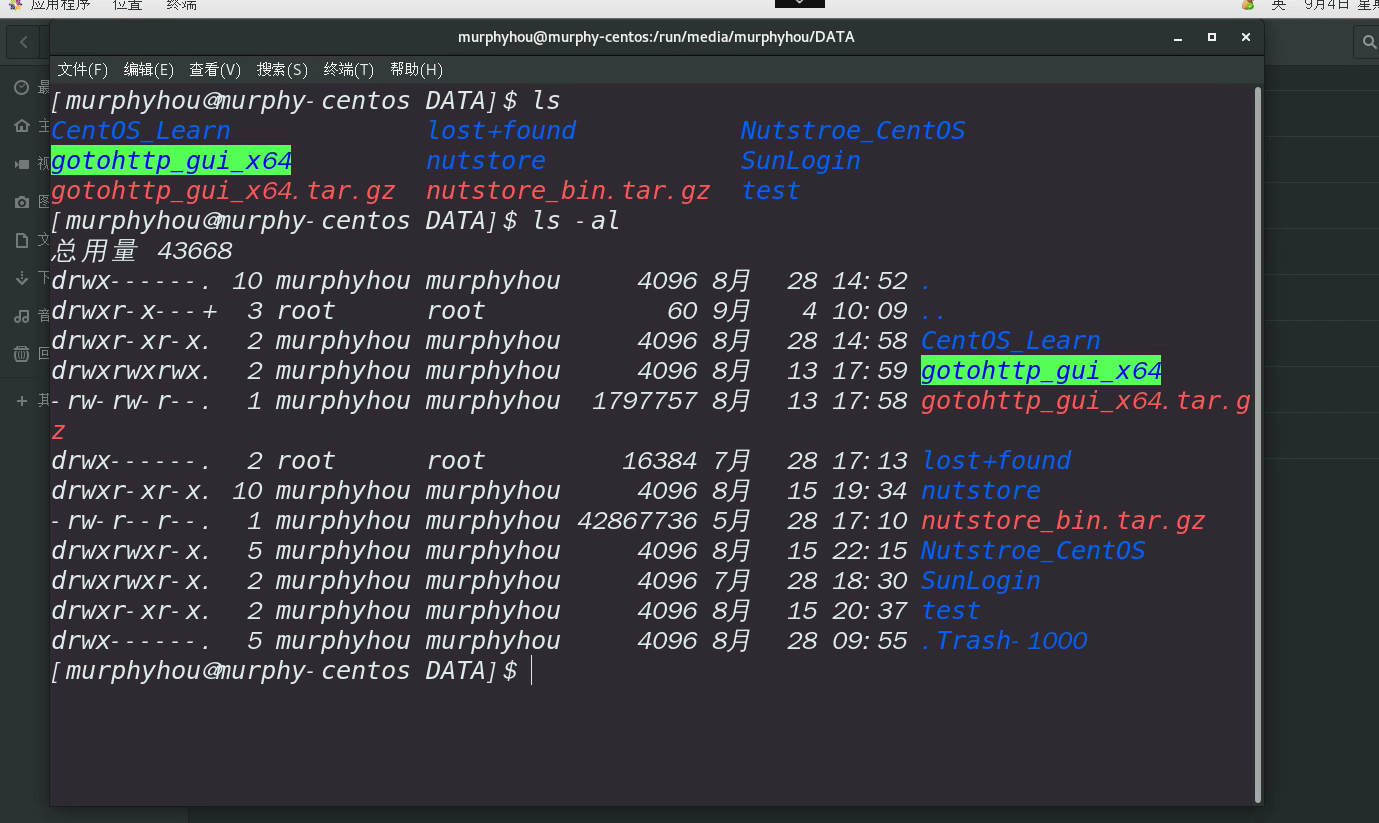
Task: Click SunLogin in ls -al listing
Action: tap(981, 581)
